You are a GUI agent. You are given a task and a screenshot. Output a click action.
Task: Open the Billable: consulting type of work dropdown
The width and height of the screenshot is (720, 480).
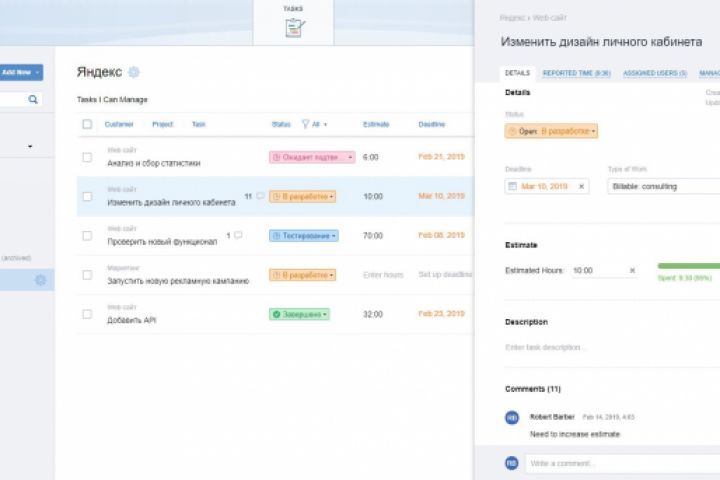tap(664, 186)
